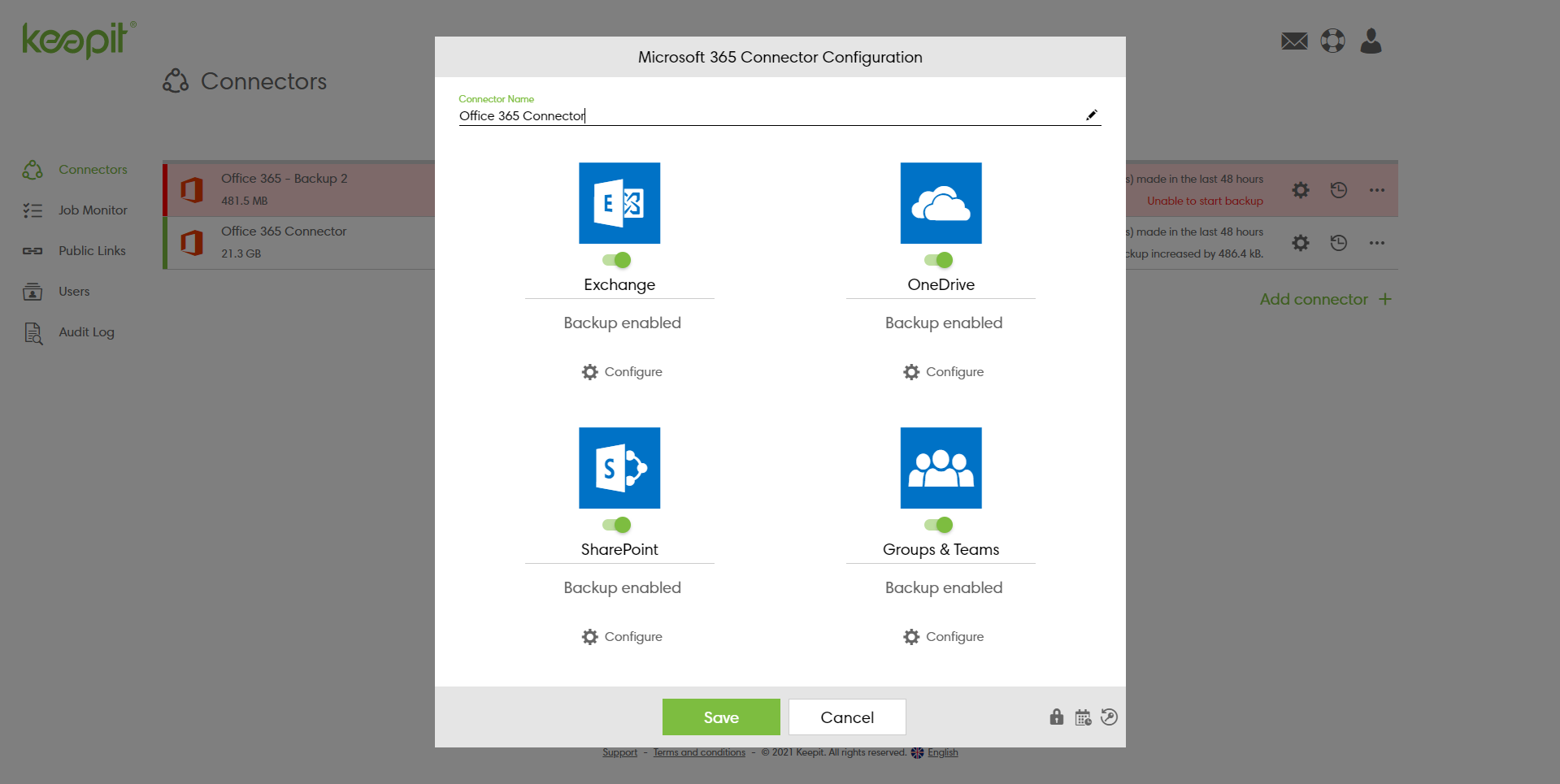Open the English language selector
Image resolution: width=1560 pixels, height=784 pixels.
click(942, 752)
